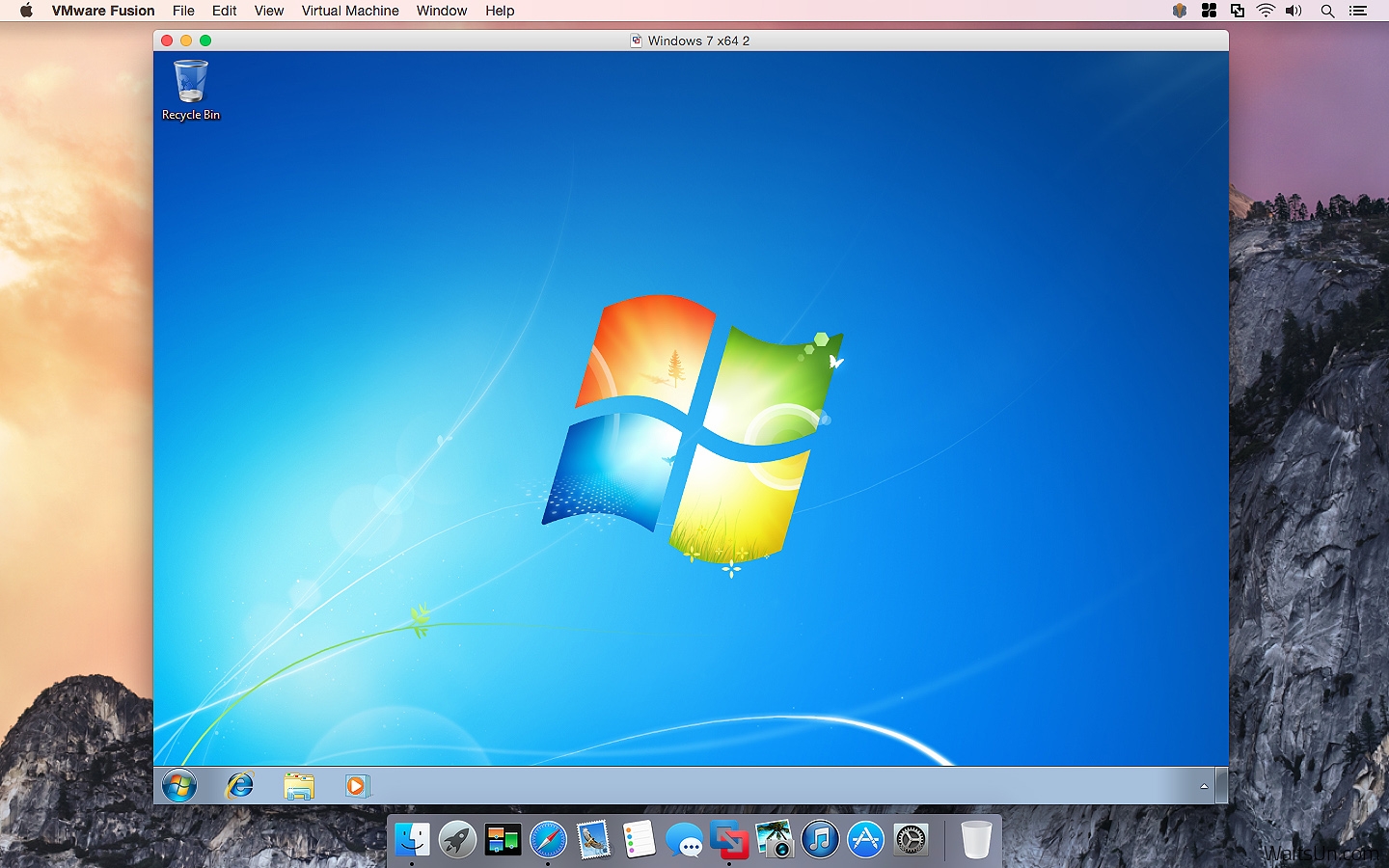Screen dimensions: 1389x868
Task: Open the Windows Start menu orb
Action: pyautogui.click(x=179, y=786)
